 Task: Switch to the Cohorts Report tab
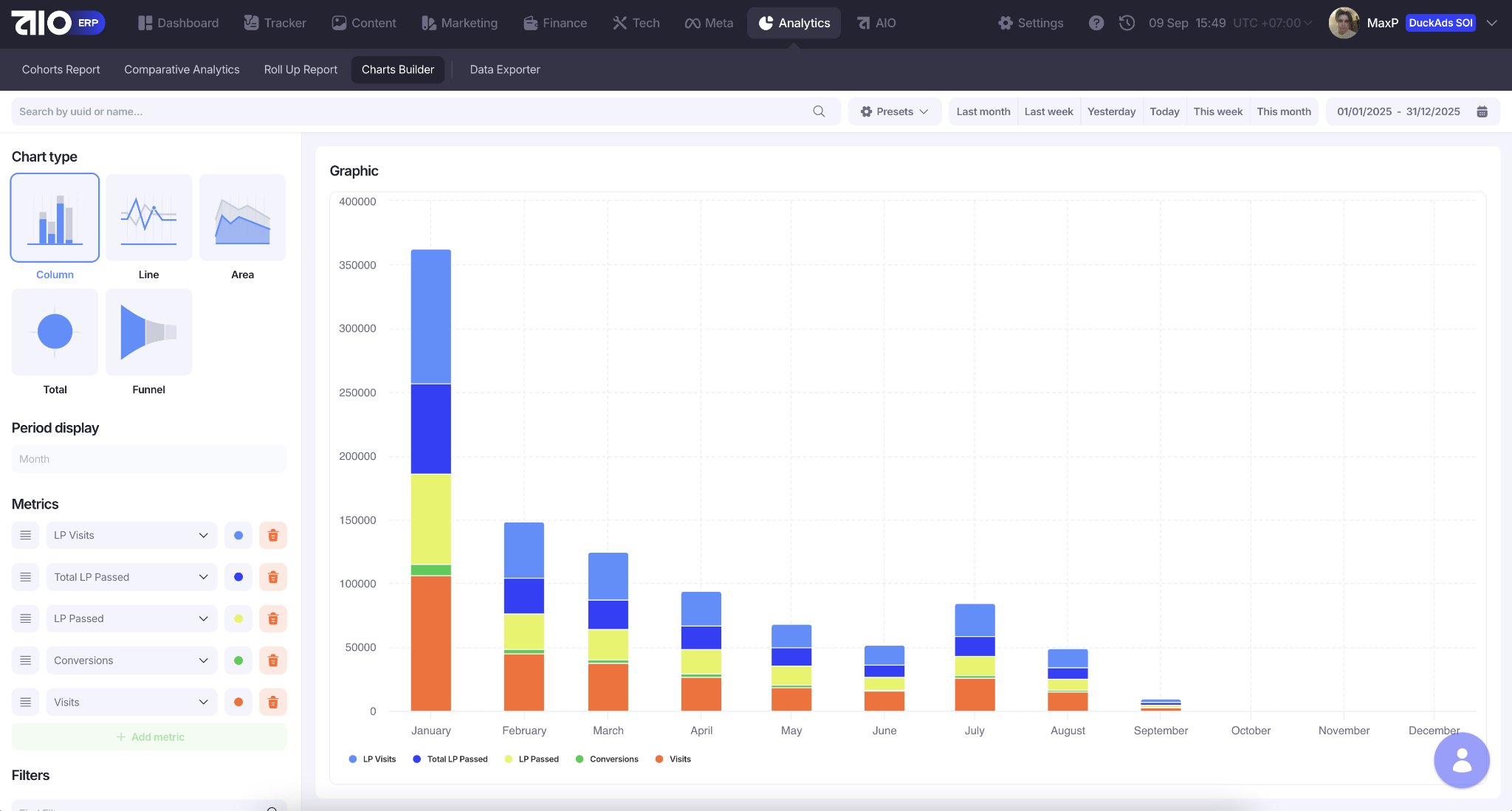click(61, 69)
